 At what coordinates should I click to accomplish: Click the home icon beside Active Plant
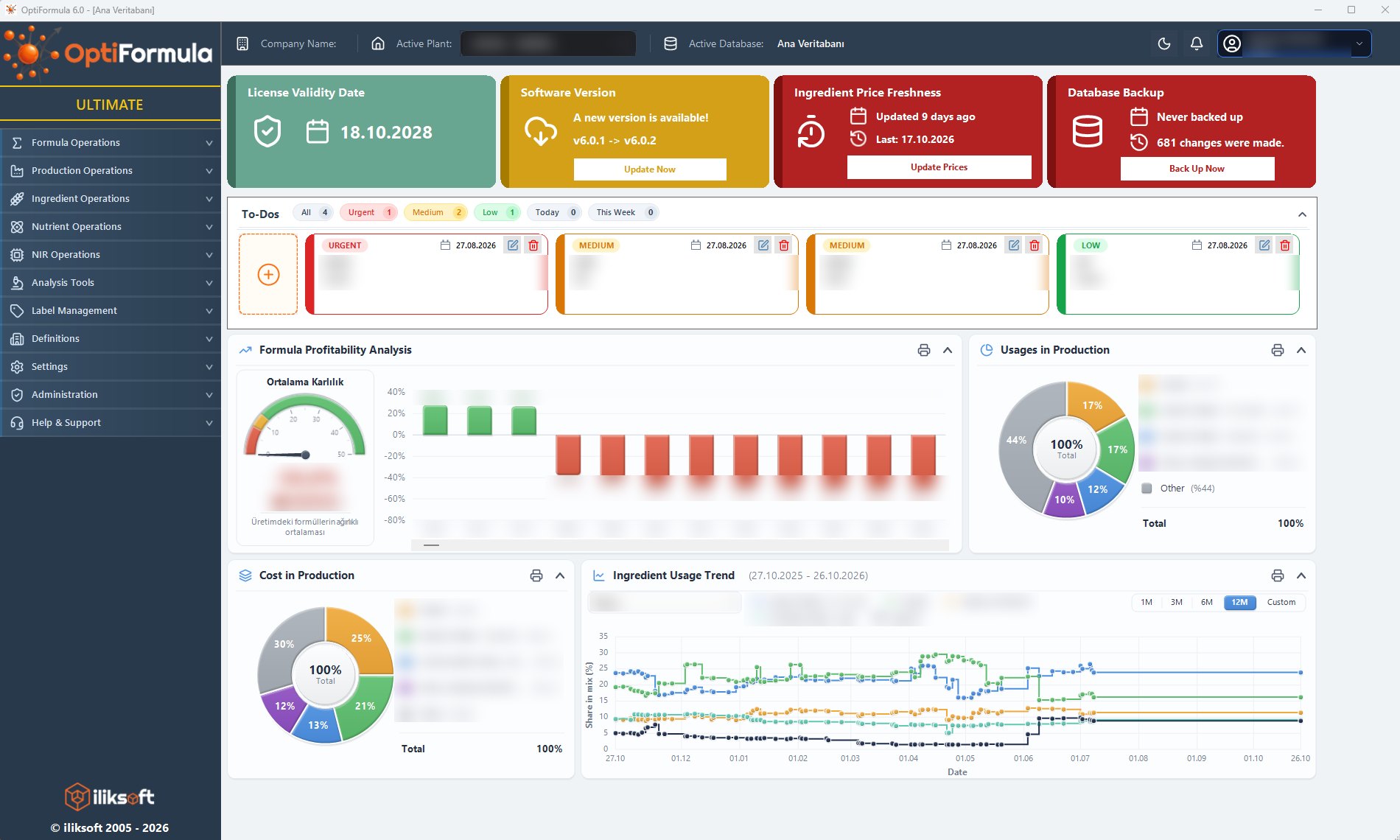coord(378,43)
